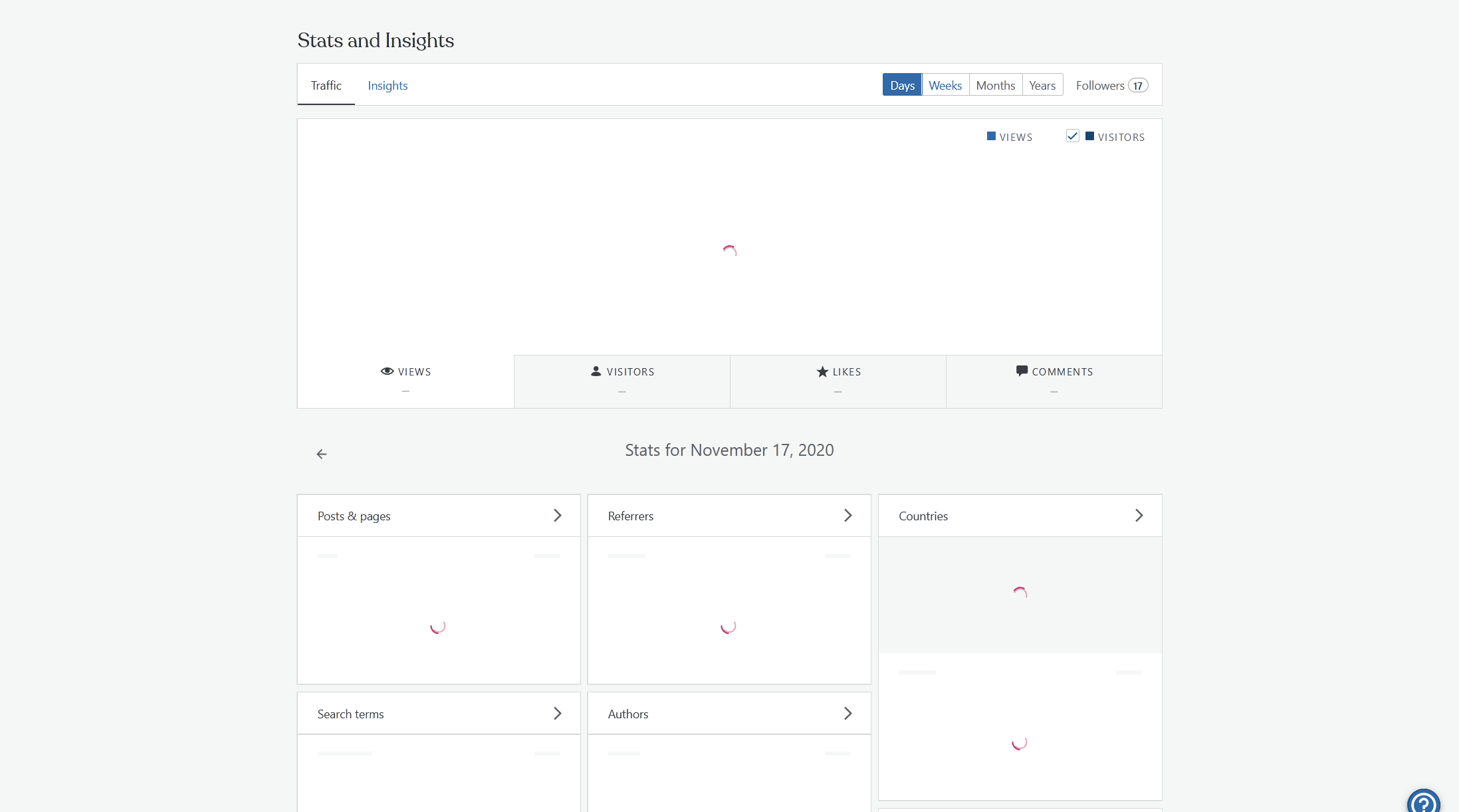Viewport: 1459px width, 812px height.
Task: Click the VIEWS legend label in chart
Action: click(x=1016, y=137)
